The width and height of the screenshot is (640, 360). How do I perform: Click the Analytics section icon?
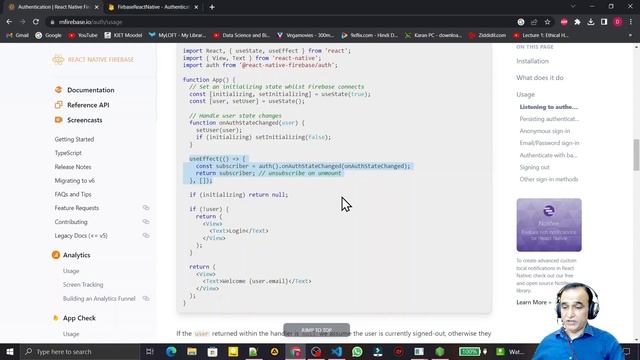(56, 255)
